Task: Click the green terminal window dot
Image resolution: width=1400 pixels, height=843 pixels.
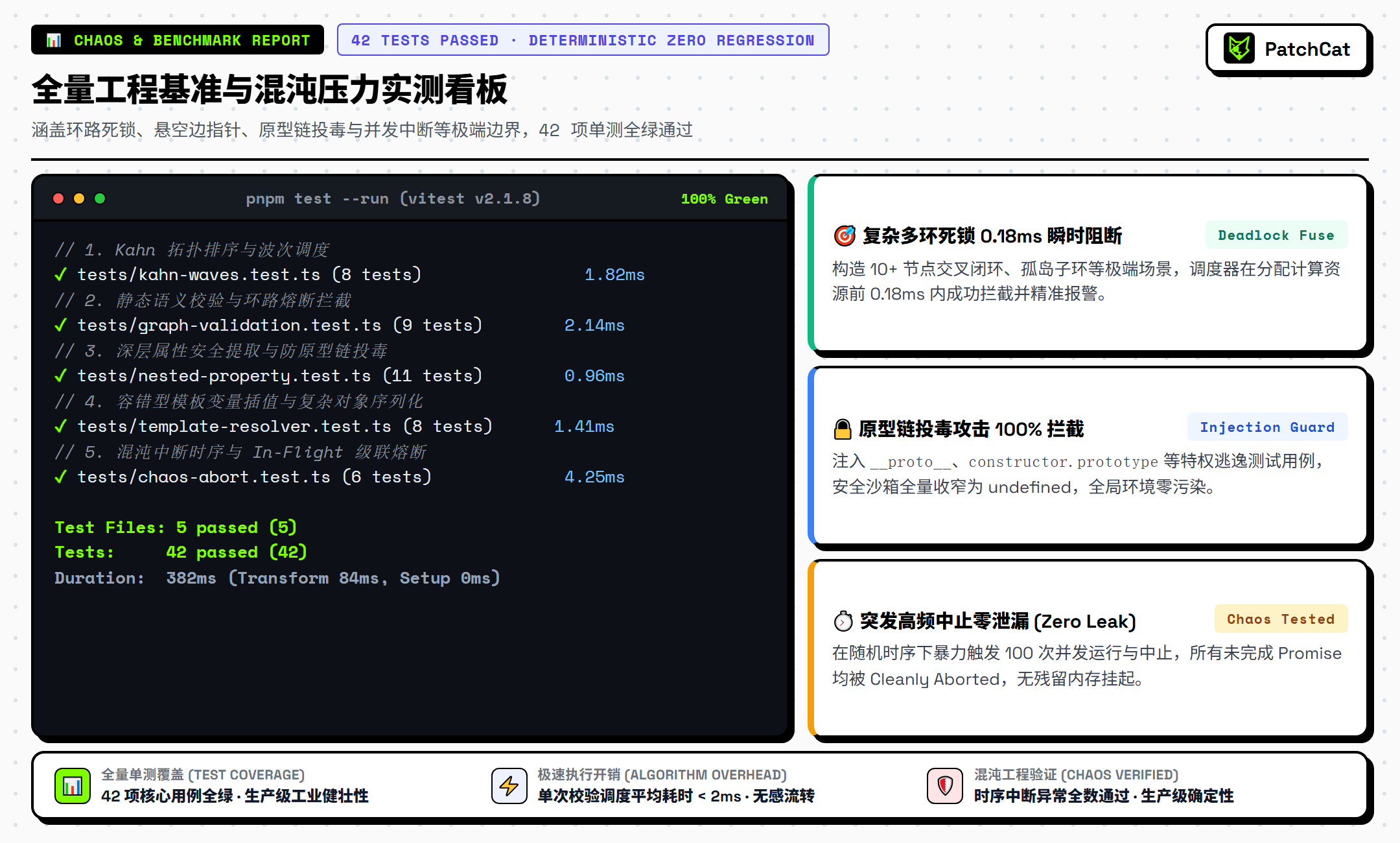Action: pos(100,198)
